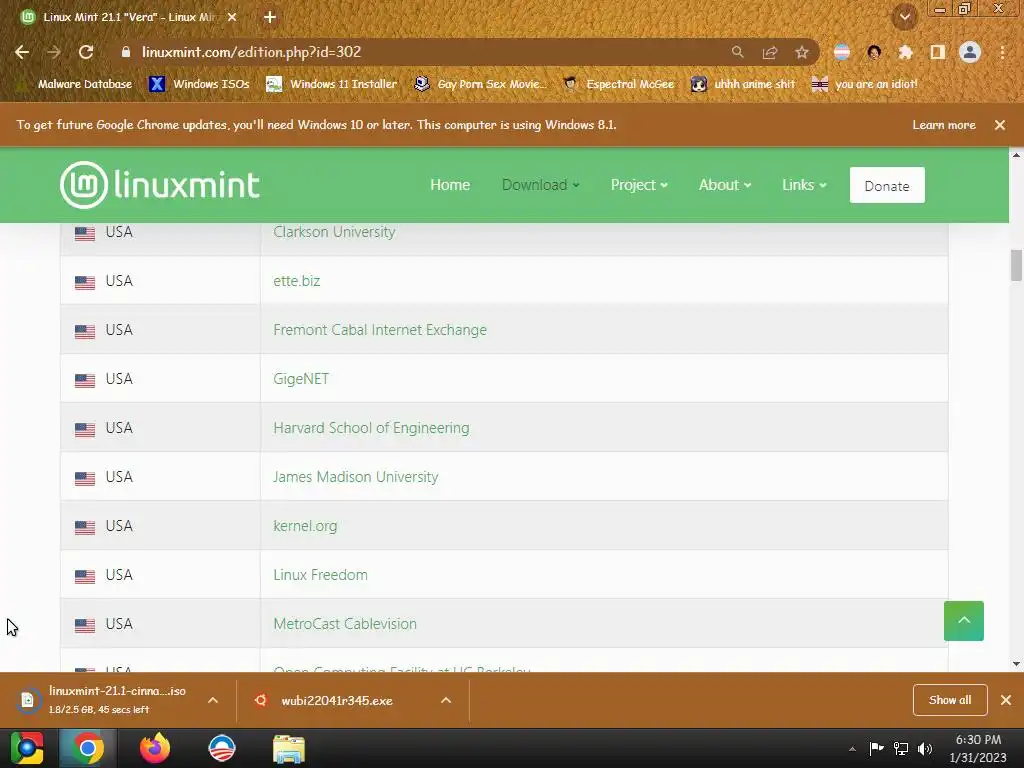Click the Donate button
The image size is (1024, 768).
click(887, 185)
